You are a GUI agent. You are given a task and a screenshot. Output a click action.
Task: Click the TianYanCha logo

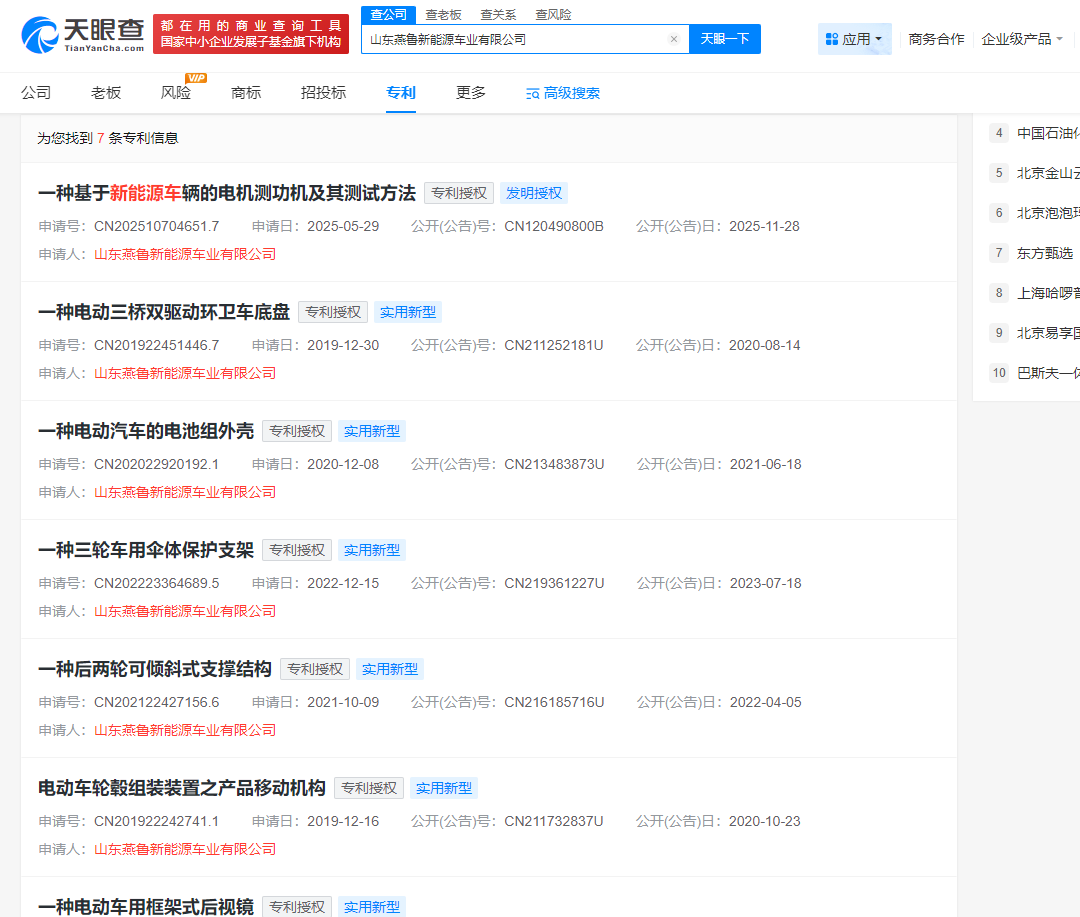(82, 33)
